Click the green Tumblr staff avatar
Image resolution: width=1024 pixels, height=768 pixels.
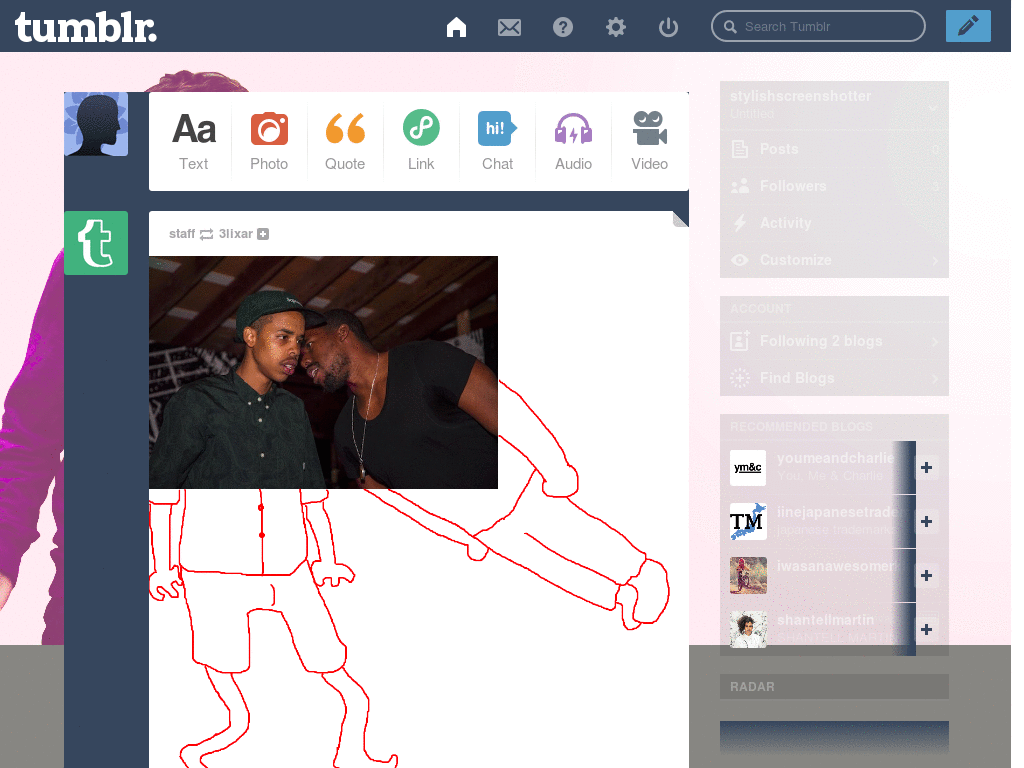96,243
